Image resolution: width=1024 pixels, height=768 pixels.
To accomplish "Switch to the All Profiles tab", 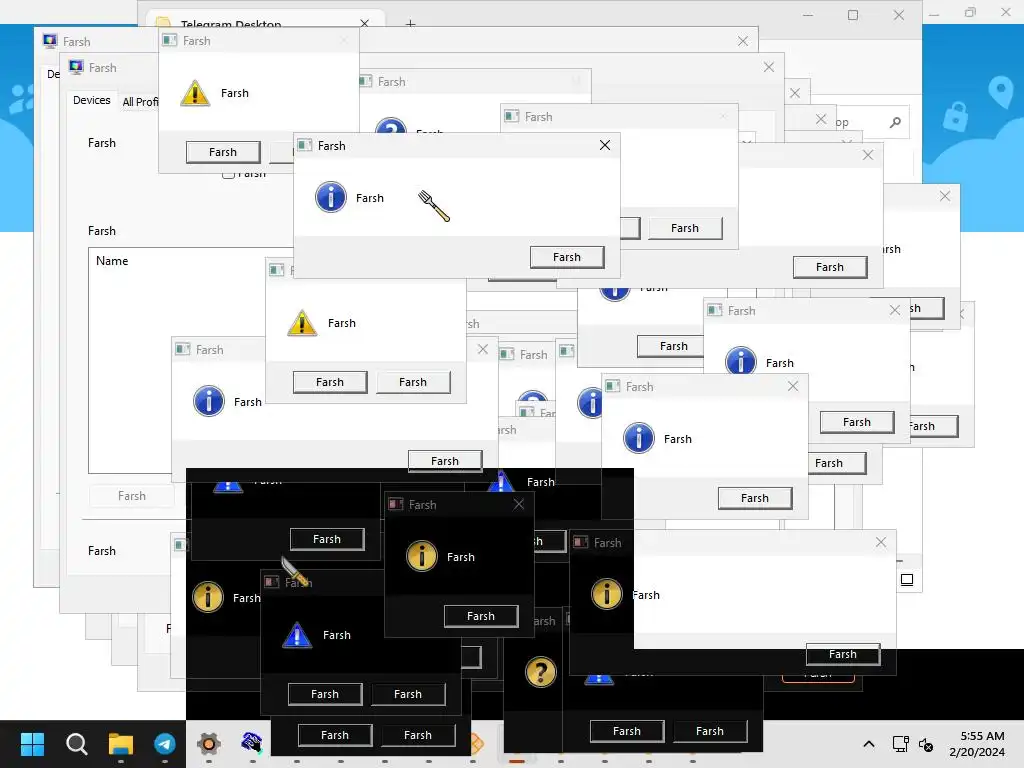I will 140,102.
